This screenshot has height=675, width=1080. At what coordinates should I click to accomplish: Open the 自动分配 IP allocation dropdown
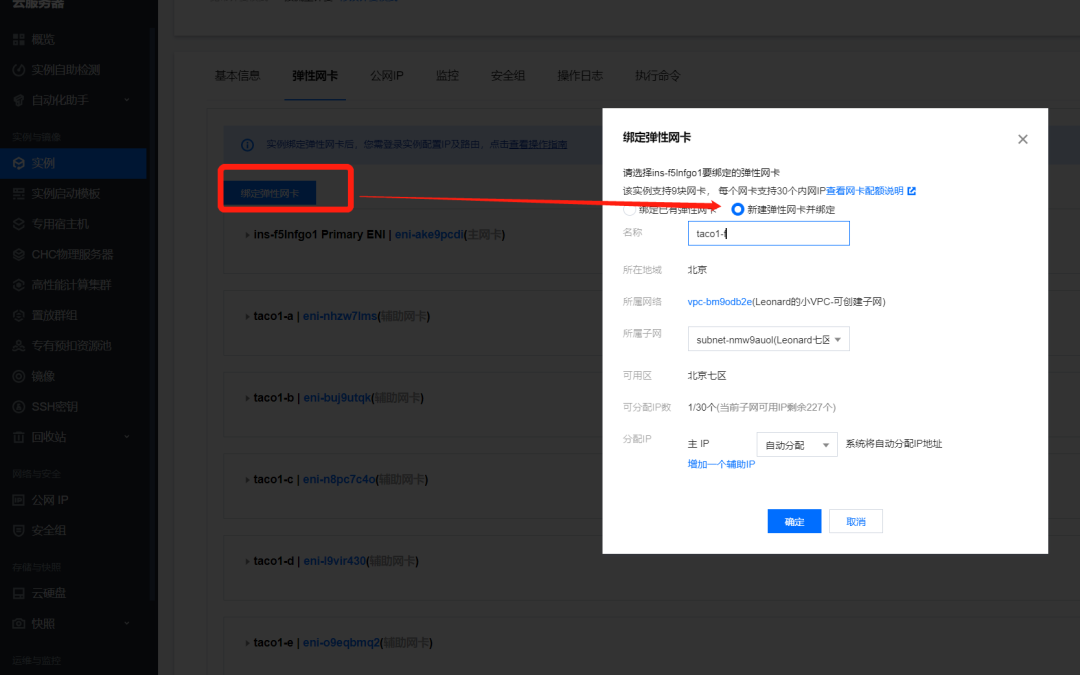click(797, 445)
